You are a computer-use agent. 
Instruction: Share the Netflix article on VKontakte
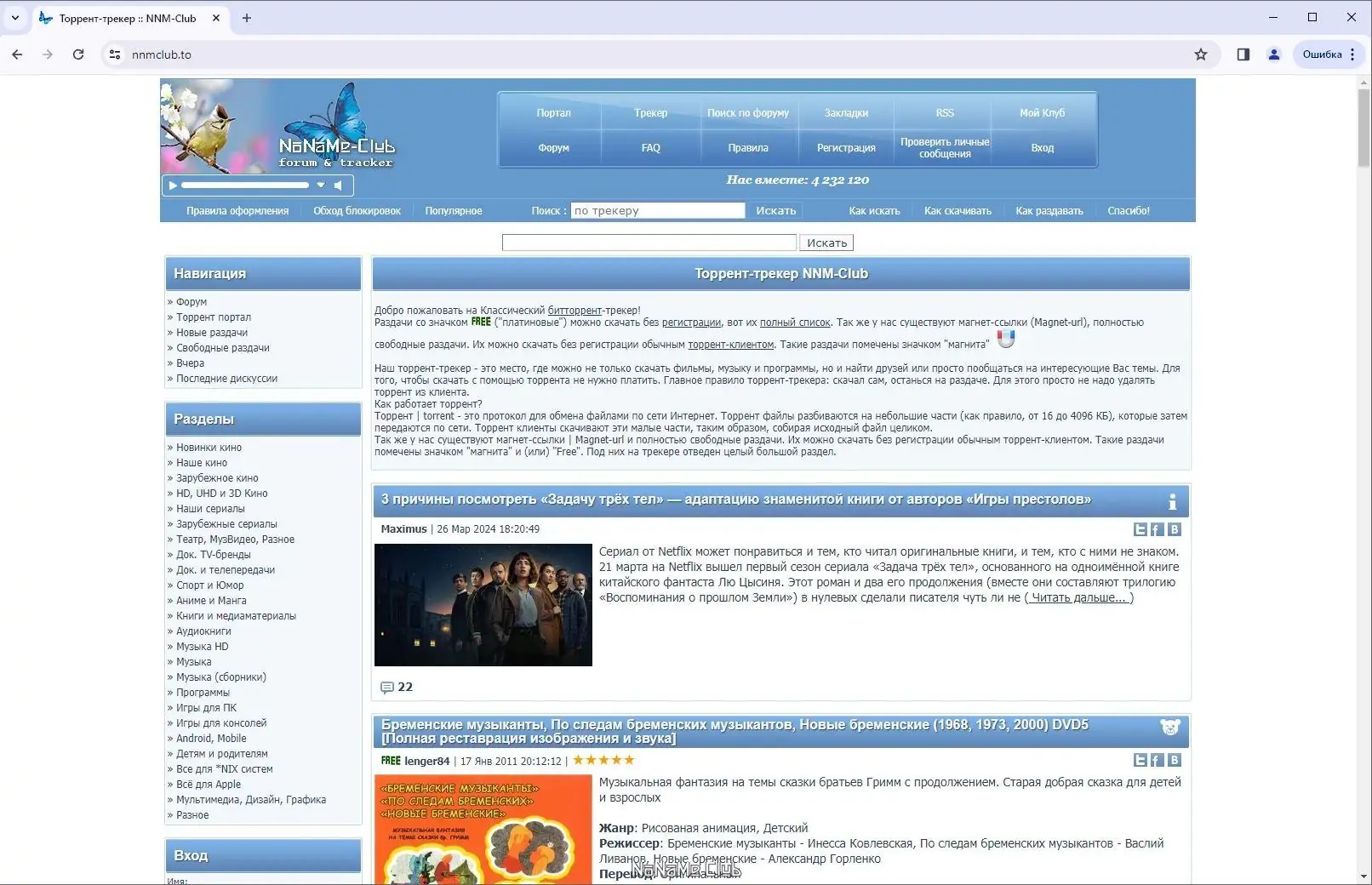pyautogui.click(x=1175, y=529)
